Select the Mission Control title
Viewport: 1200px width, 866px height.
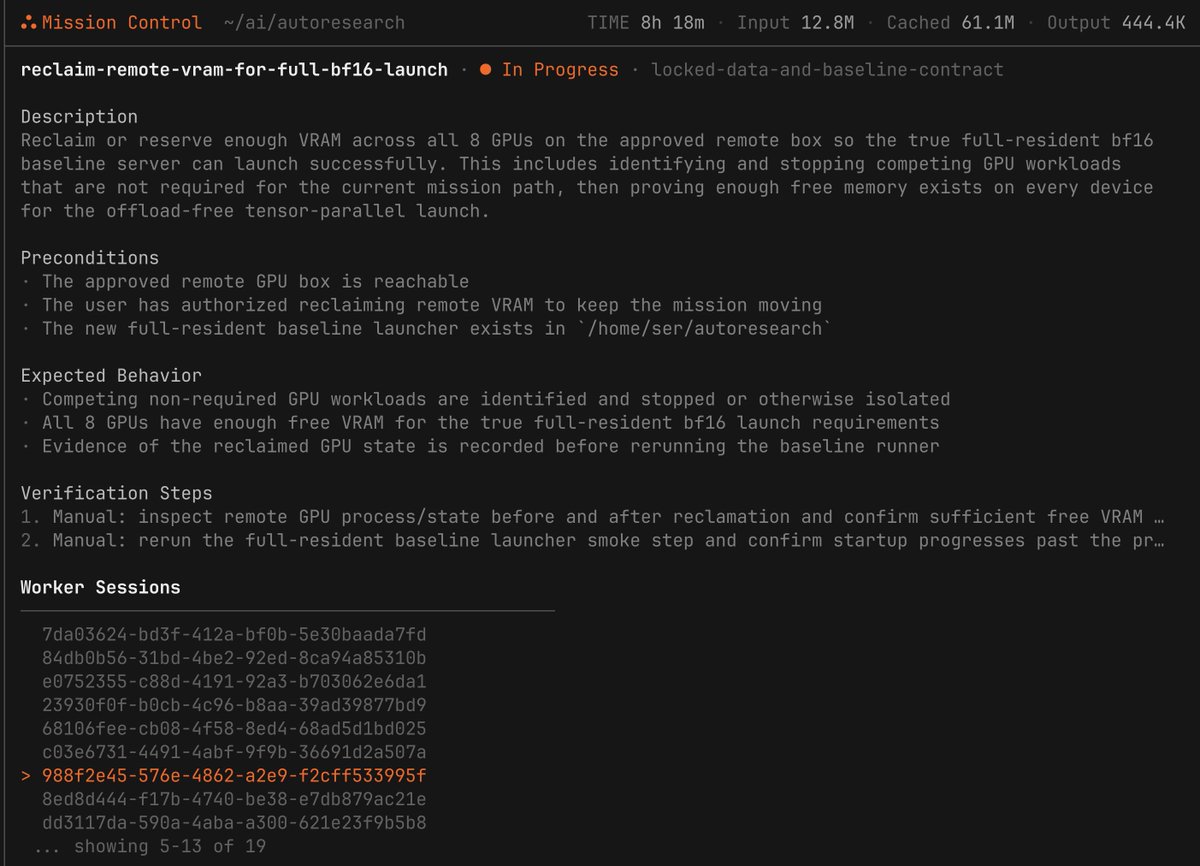121,22
